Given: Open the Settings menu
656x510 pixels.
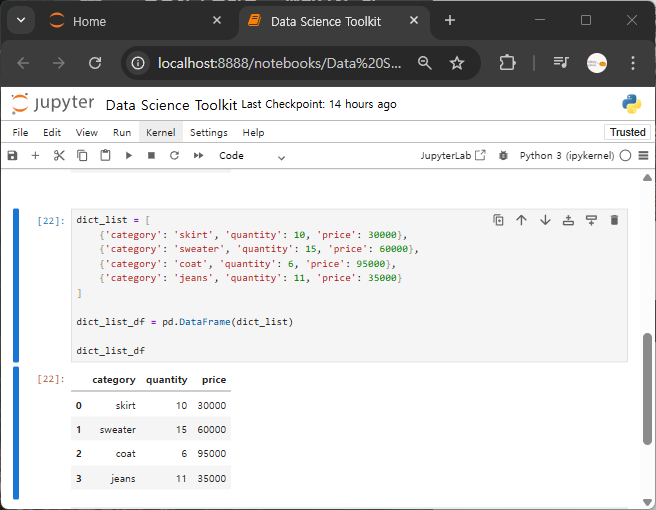Looking at the screenshot, I should click(209, 133).
